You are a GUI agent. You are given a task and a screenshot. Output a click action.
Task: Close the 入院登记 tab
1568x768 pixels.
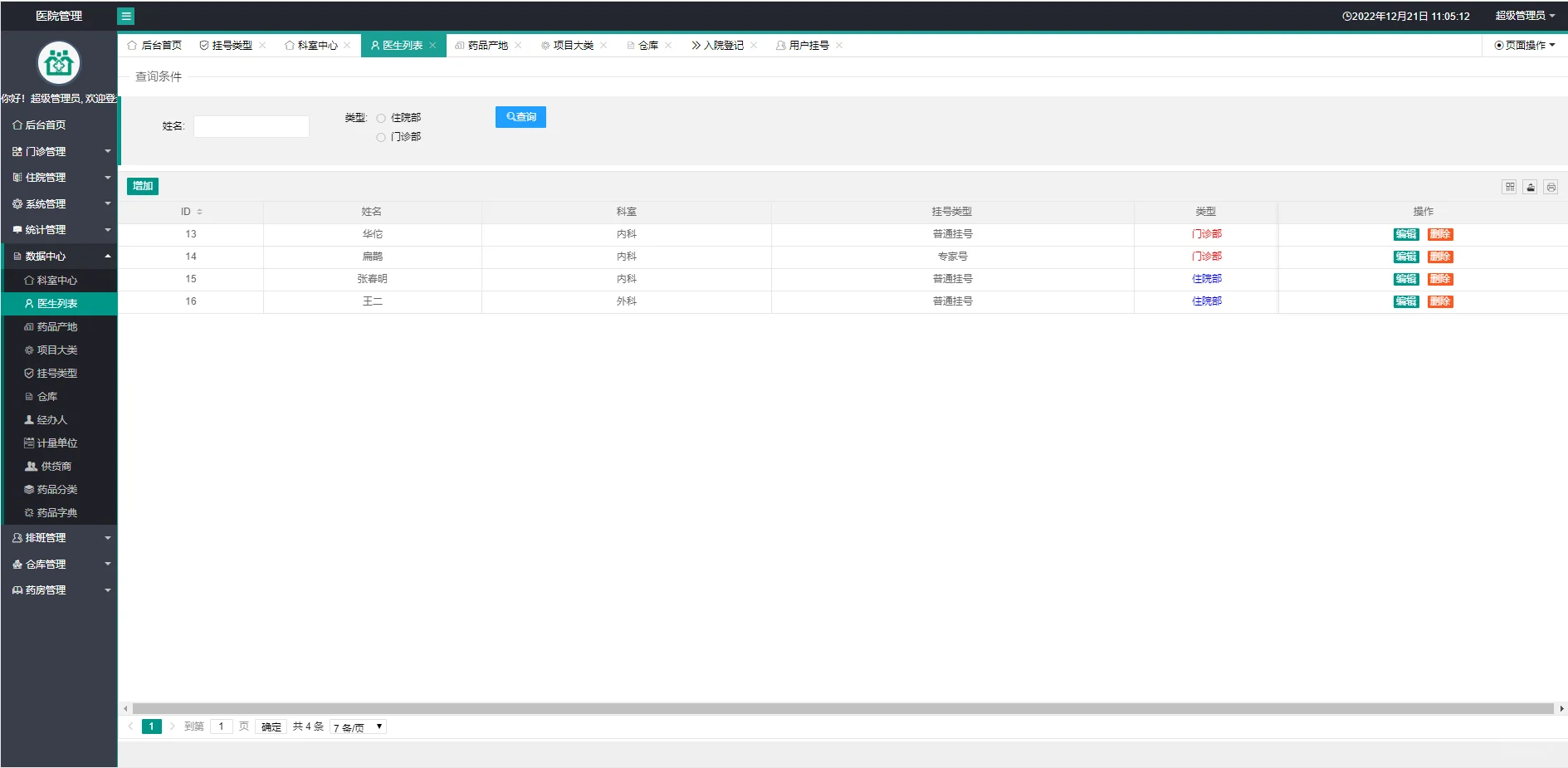coord(754,46)
